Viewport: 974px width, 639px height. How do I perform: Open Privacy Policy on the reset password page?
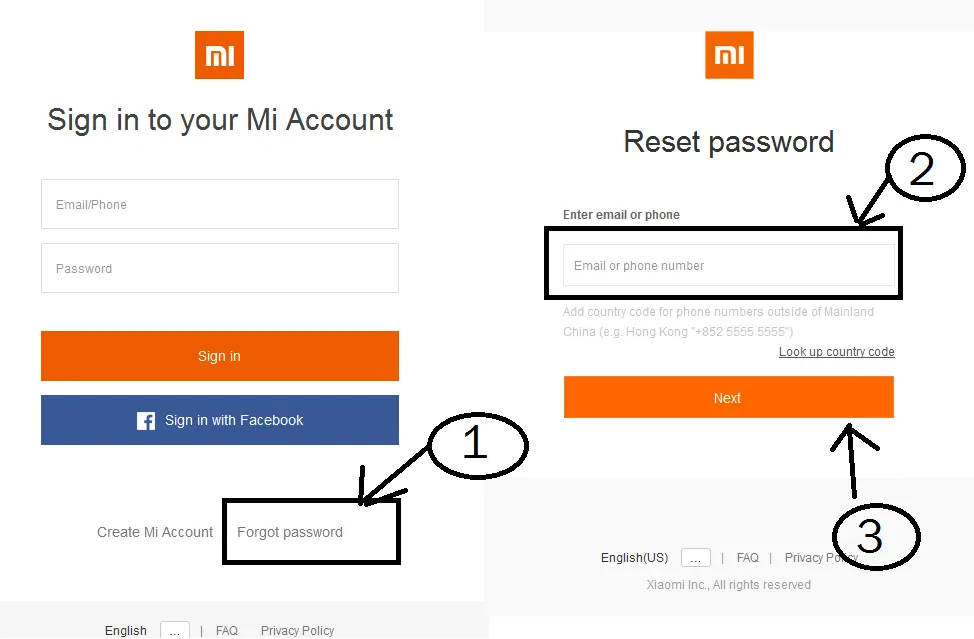(820, 558)
